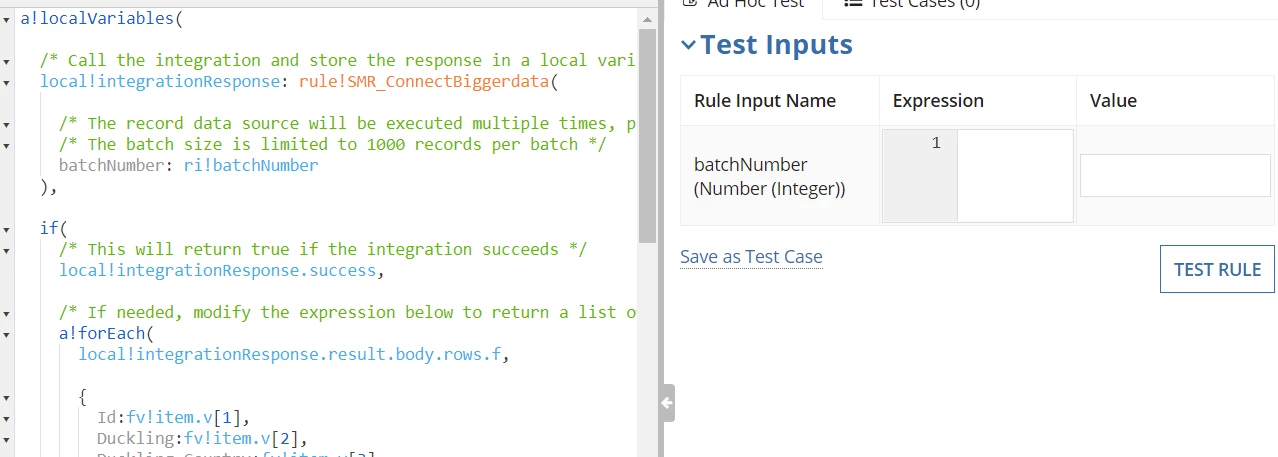Image resolution: width=1278 pixels, height=457 pixels.
Task: Collapse fold arrow at the opening brace line
Action: (7, 397)
